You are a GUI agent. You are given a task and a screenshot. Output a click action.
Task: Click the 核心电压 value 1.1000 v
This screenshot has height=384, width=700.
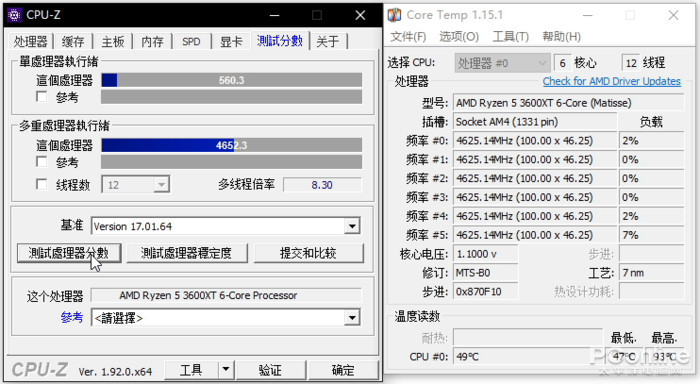coord(485,254)
